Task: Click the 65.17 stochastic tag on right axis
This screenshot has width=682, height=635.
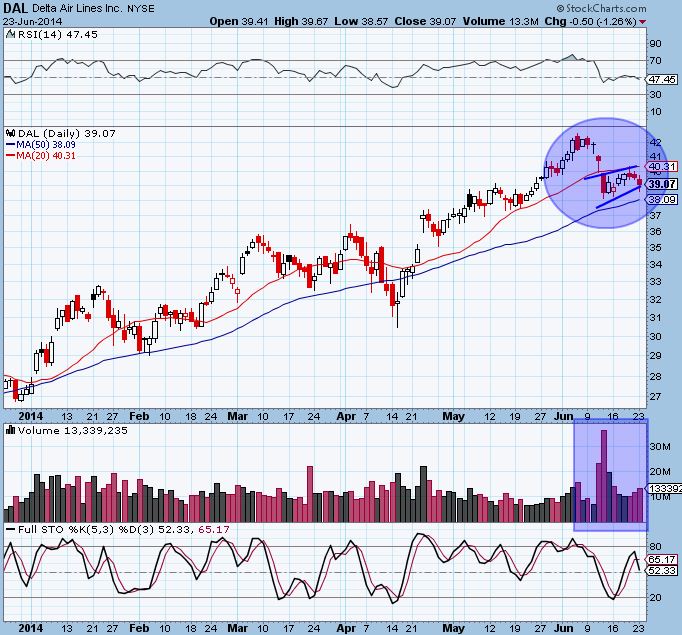Action: [x=662, y=559]
